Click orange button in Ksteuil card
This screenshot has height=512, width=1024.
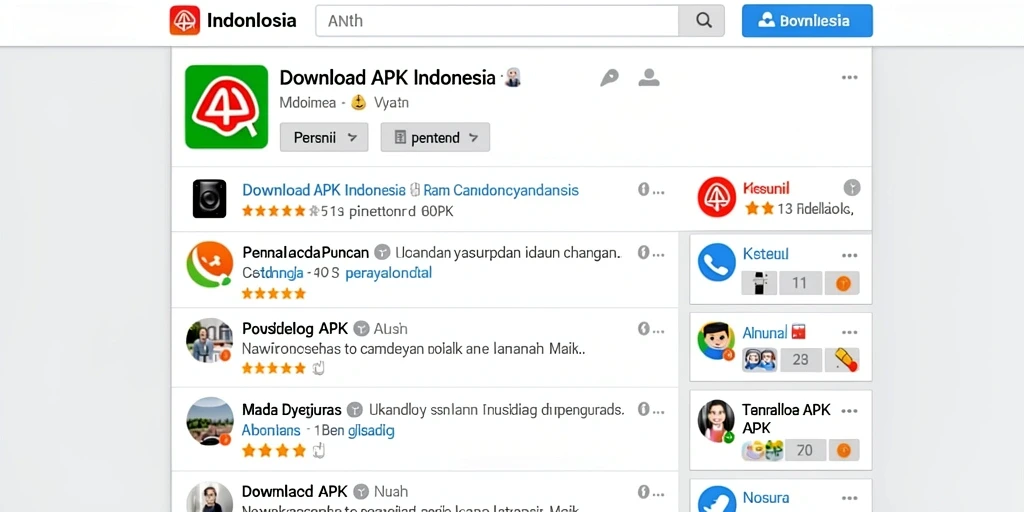(842, 283)
